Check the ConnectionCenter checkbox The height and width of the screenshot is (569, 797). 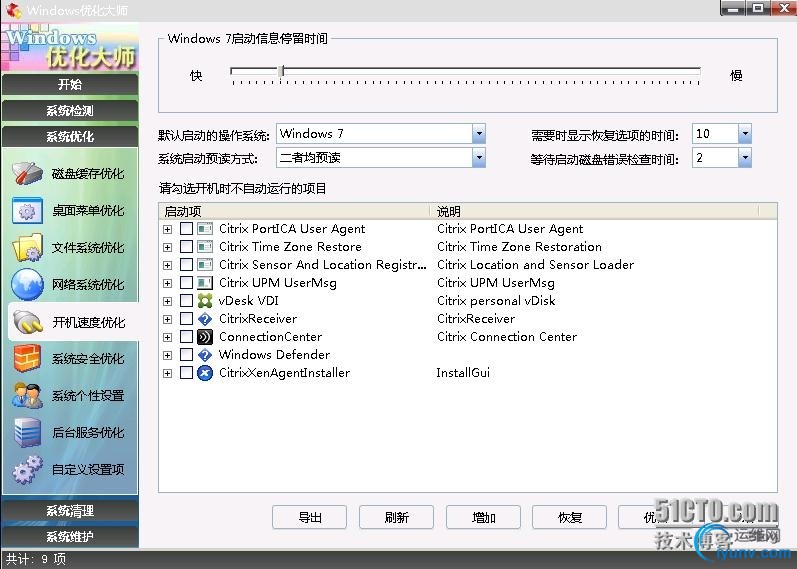[x=187, y=337]
